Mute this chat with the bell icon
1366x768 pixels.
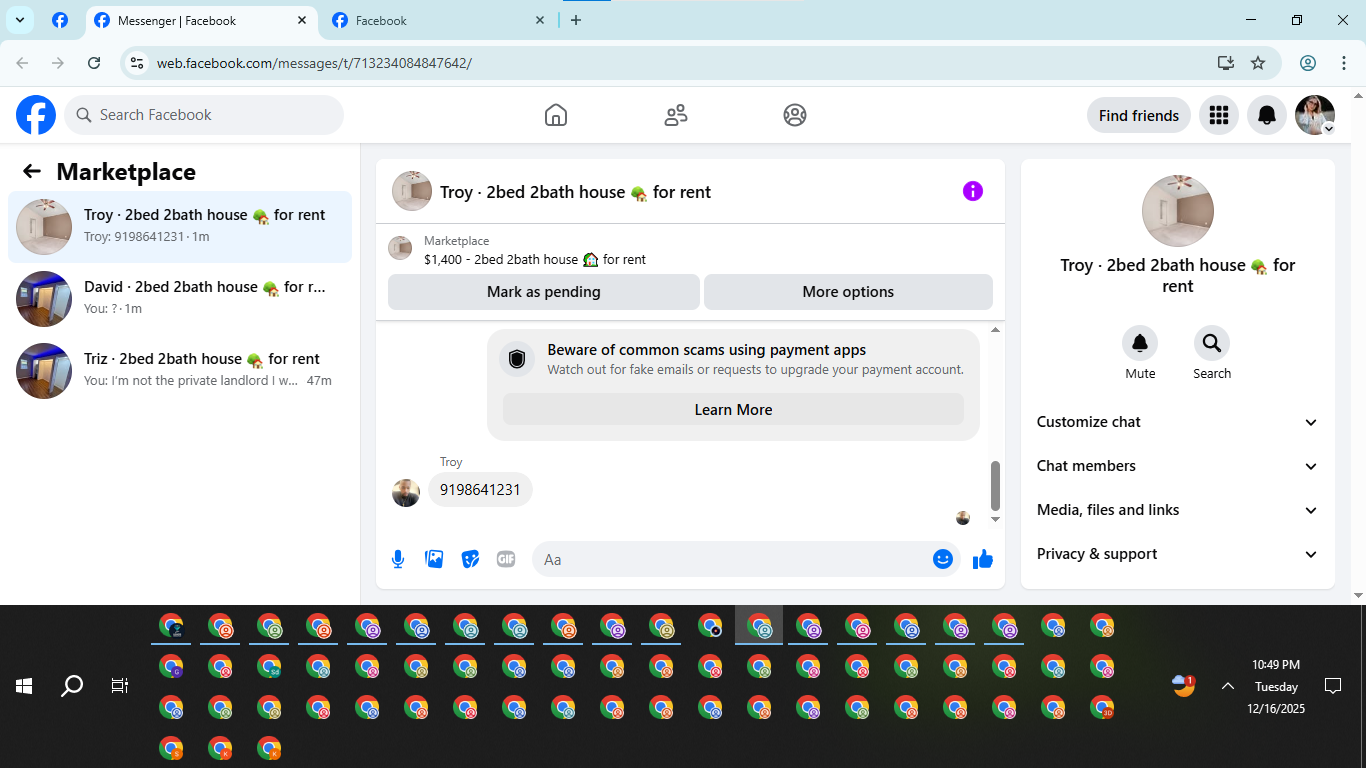(1140, 343)
